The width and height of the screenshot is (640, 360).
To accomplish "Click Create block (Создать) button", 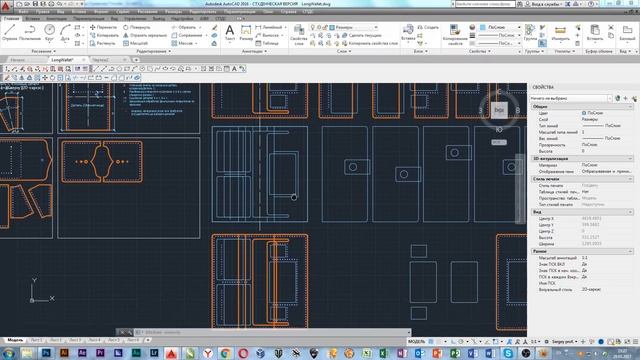I will [428, 27].
